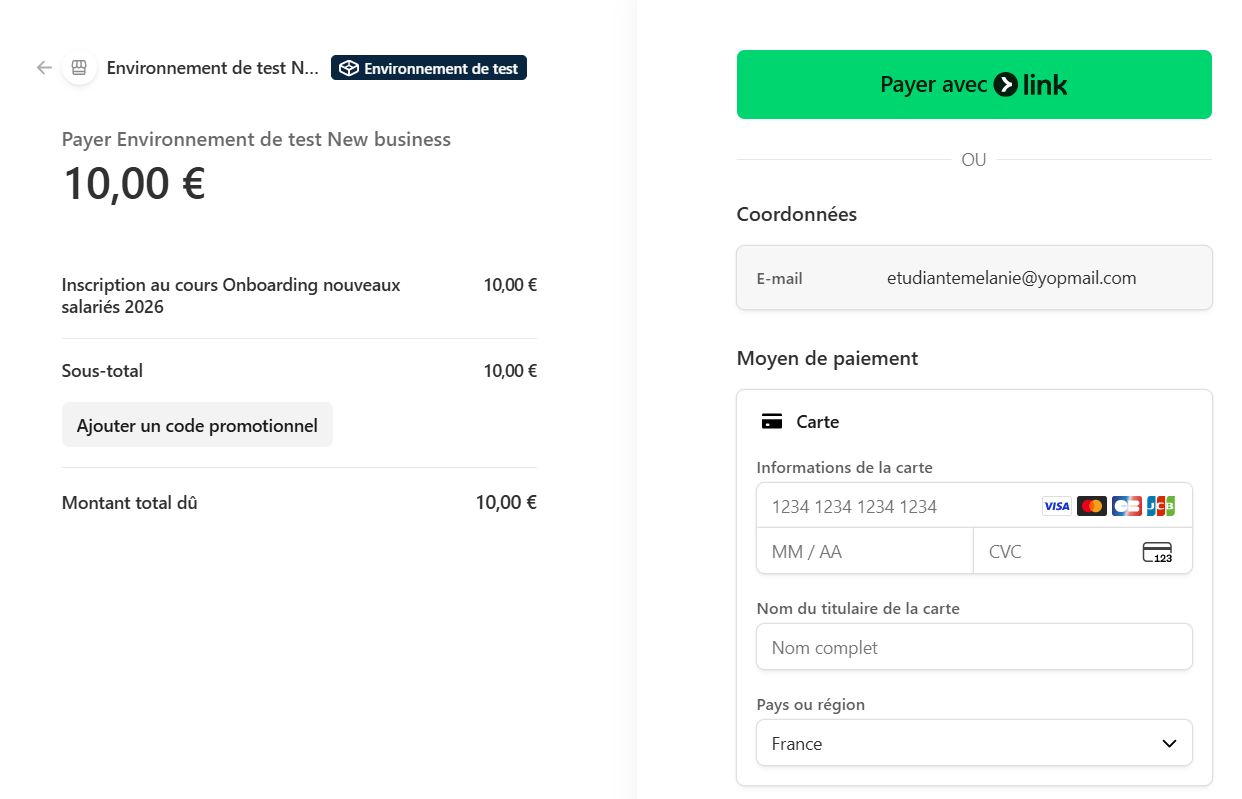The image size is (1242, 799).
Task: Open the Pays ou région dropdown
Action: coord(960,743)
